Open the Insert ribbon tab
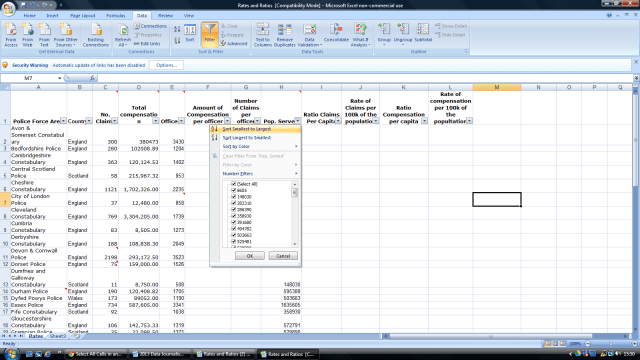640x360 pixels. [x=52, y=16]
